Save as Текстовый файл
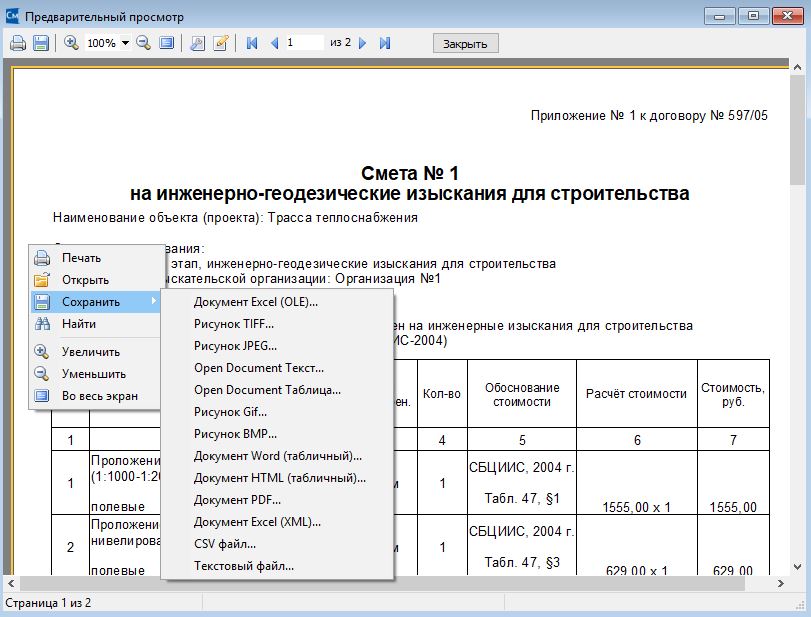This screenshot has height=617, width=811. 277,566
